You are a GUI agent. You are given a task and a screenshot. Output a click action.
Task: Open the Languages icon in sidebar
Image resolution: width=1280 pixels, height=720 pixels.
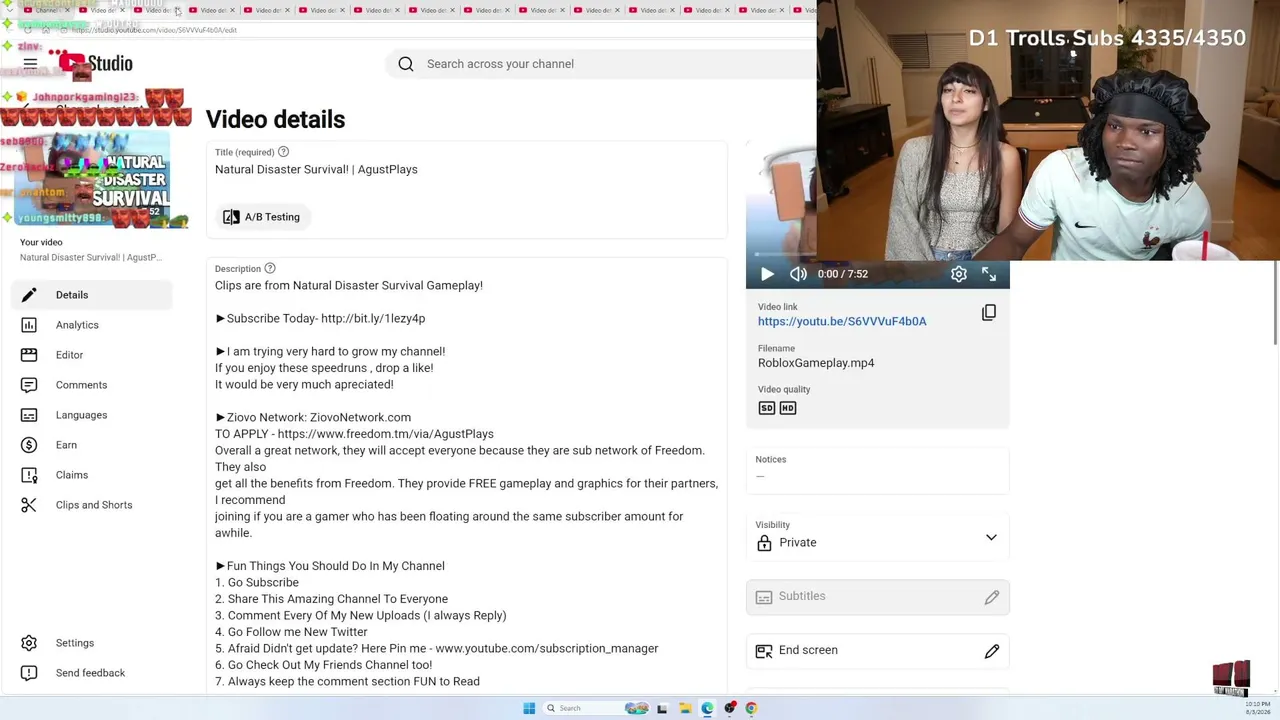click(x=29, y=415)
